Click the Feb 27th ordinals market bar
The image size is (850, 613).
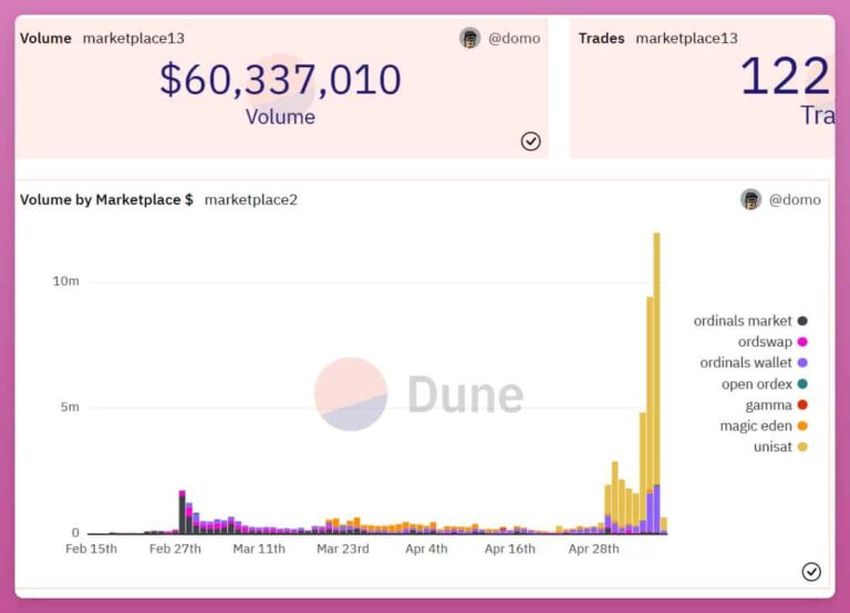182,515
